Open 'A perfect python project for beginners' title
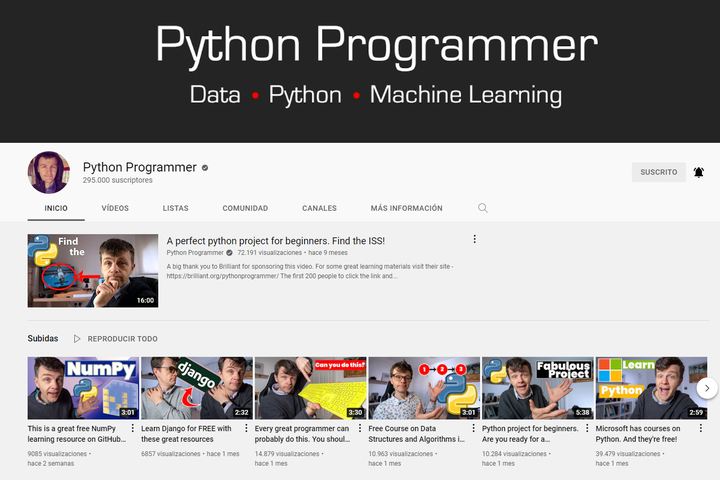The image size is (720, 480). tap(276, 241)
